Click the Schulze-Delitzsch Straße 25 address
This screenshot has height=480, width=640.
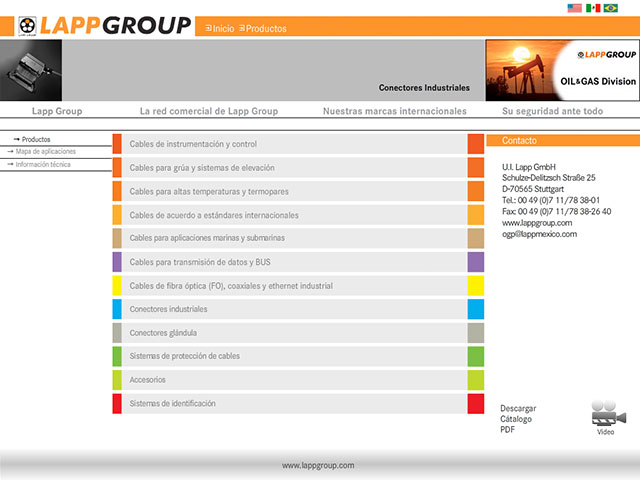549,178
